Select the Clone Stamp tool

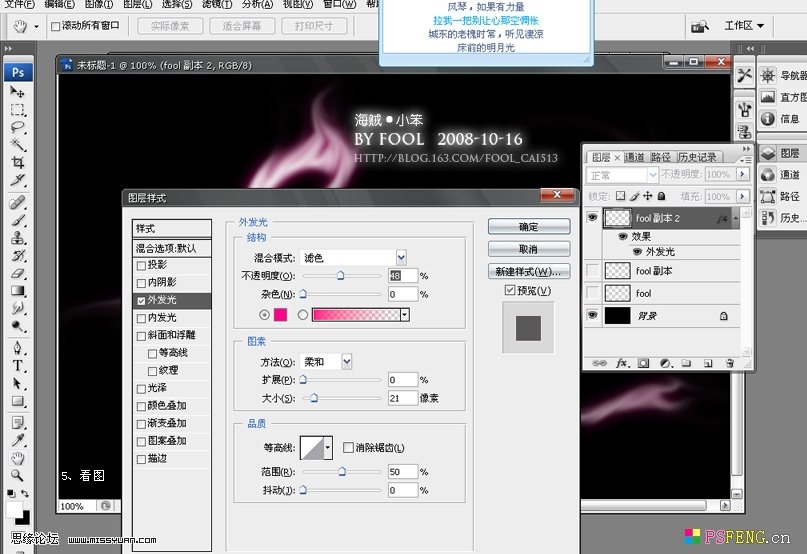(x=17, y=238)
